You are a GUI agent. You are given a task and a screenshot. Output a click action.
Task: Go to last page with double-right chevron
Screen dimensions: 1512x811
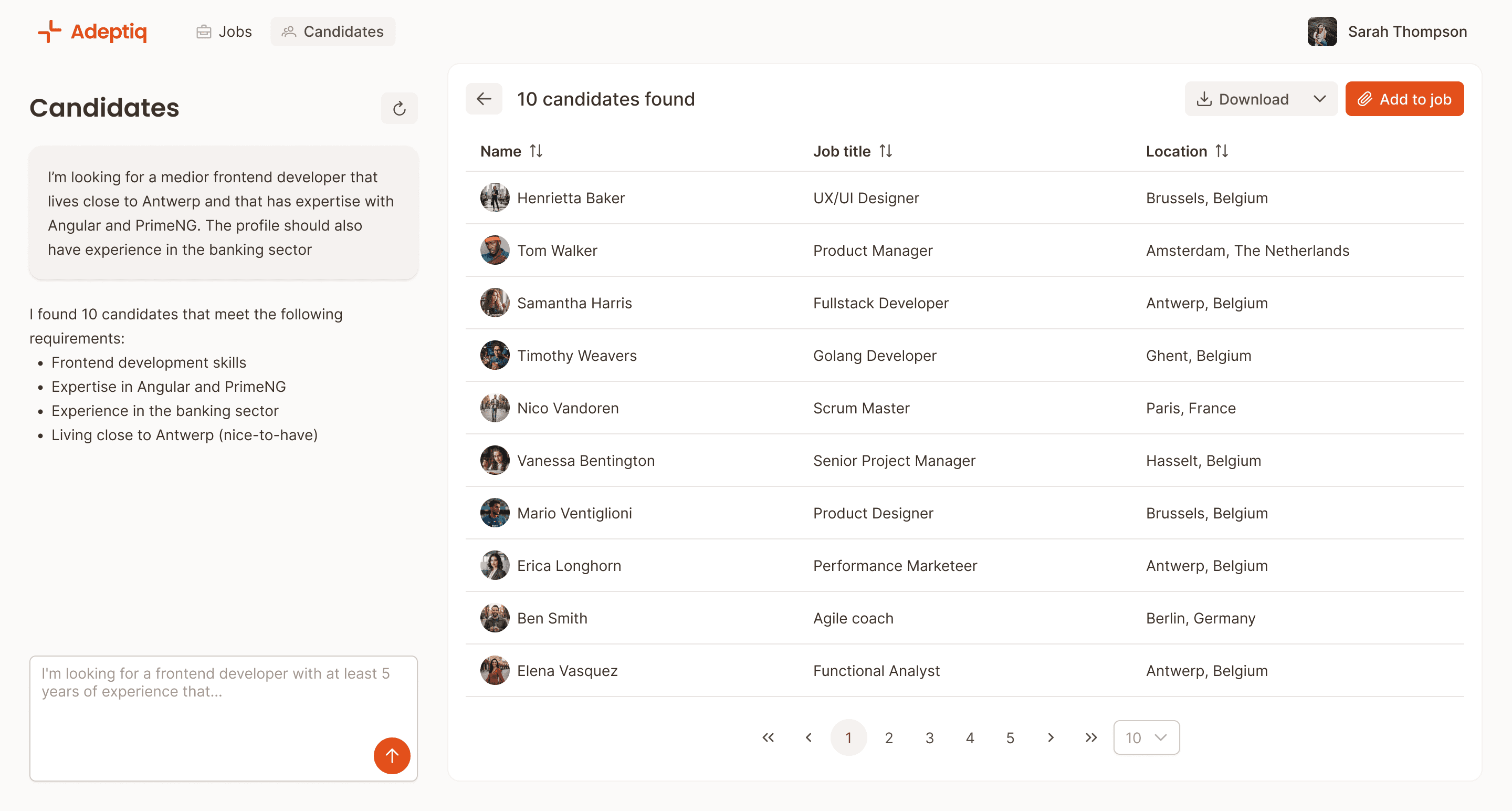[1090, 737]
